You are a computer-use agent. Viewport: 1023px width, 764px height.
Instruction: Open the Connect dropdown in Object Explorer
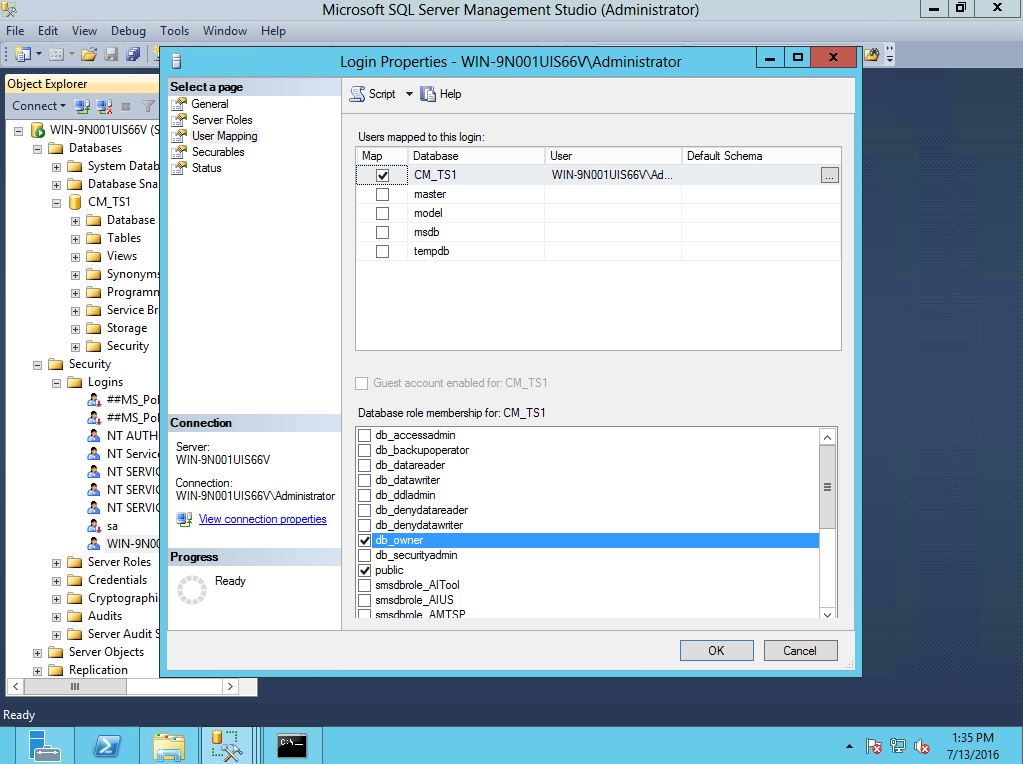[x=63, y=106]
